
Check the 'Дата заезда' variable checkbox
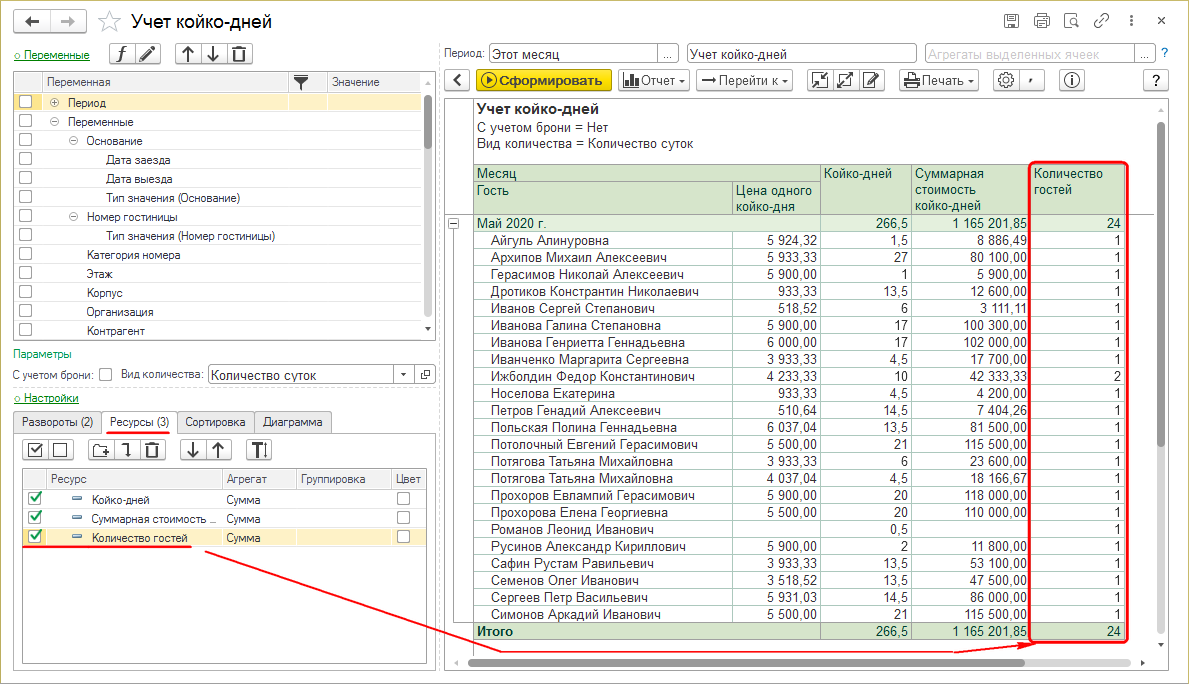pos(25,159)
